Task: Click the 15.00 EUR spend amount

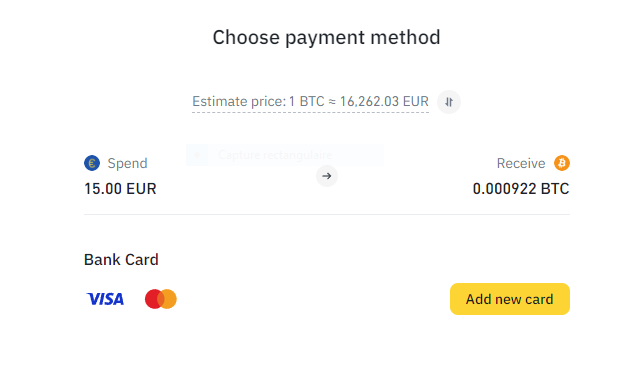Action: [x=120, y=189]
